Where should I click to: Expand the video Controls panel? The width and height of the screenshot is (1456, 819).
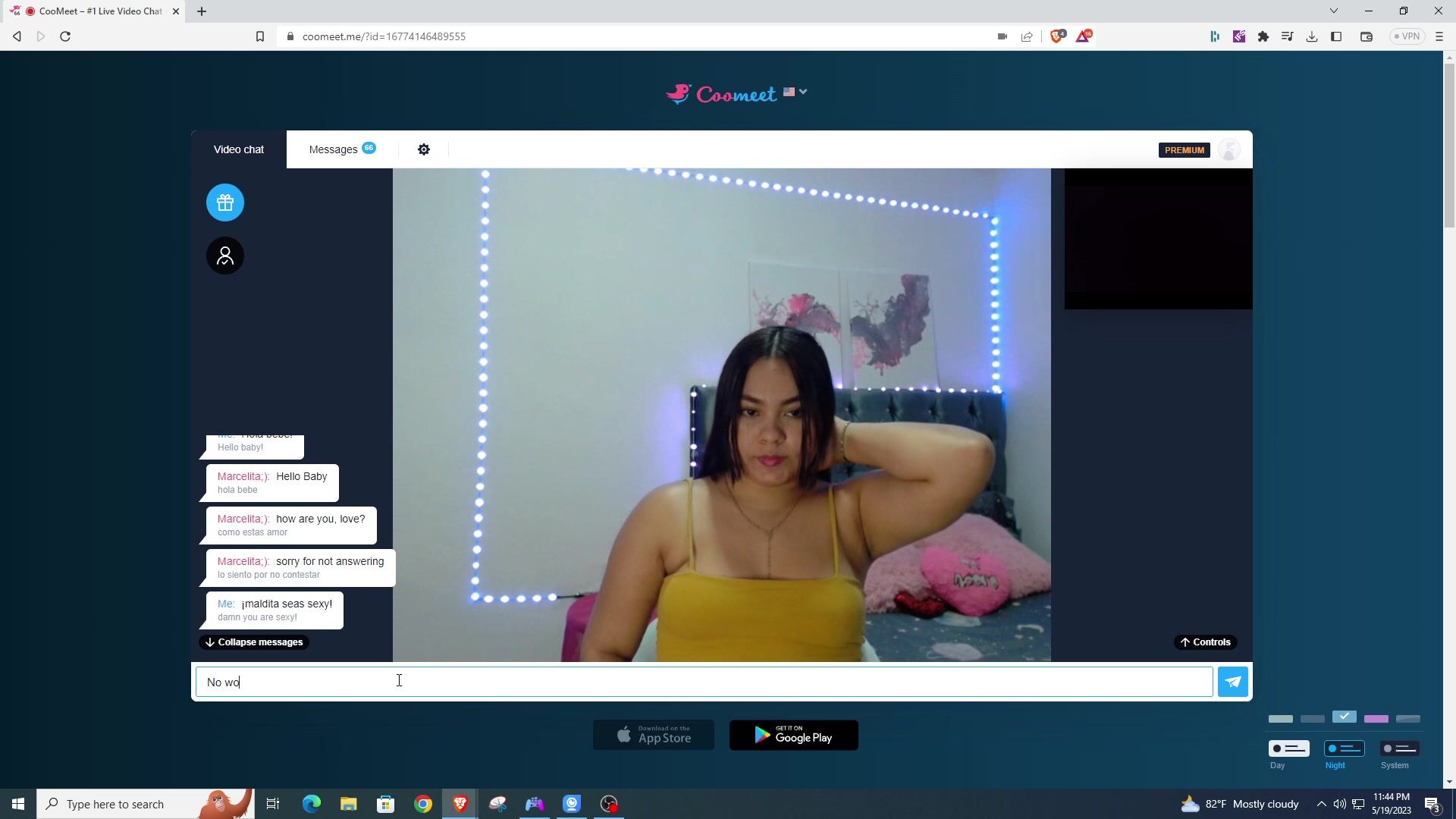pos(1205,642)
